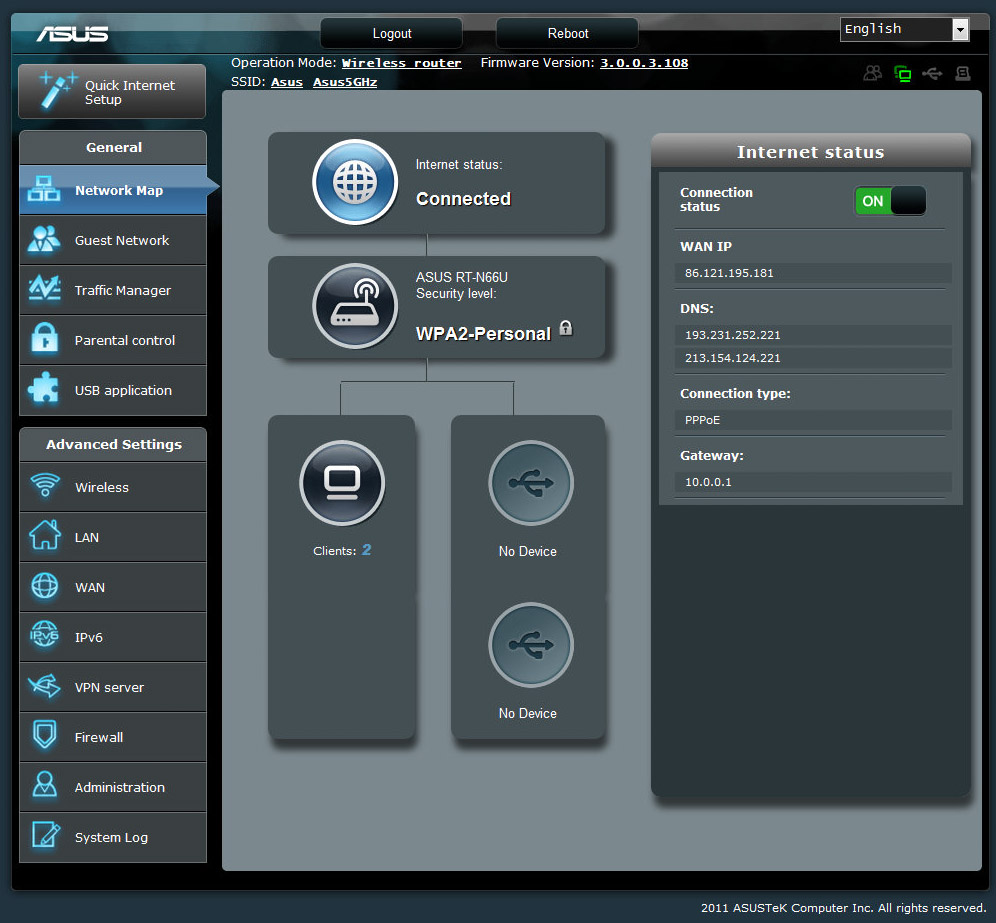The height and width of the screenshot is (923, 996).
Task: Click the Guest Network people icon
Action: 44,239
